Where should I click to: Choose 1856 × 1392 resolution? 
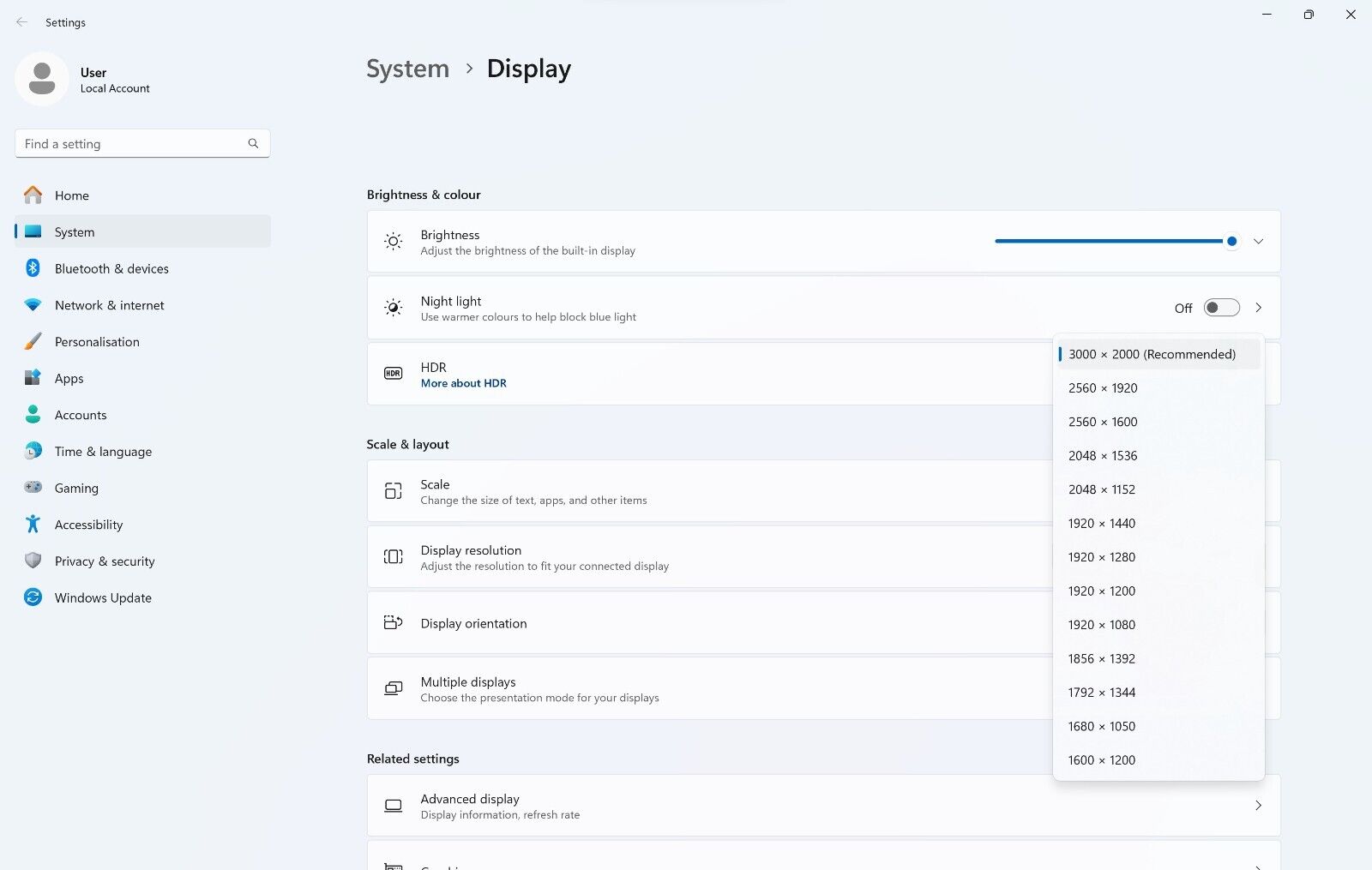pos(1158,659)
